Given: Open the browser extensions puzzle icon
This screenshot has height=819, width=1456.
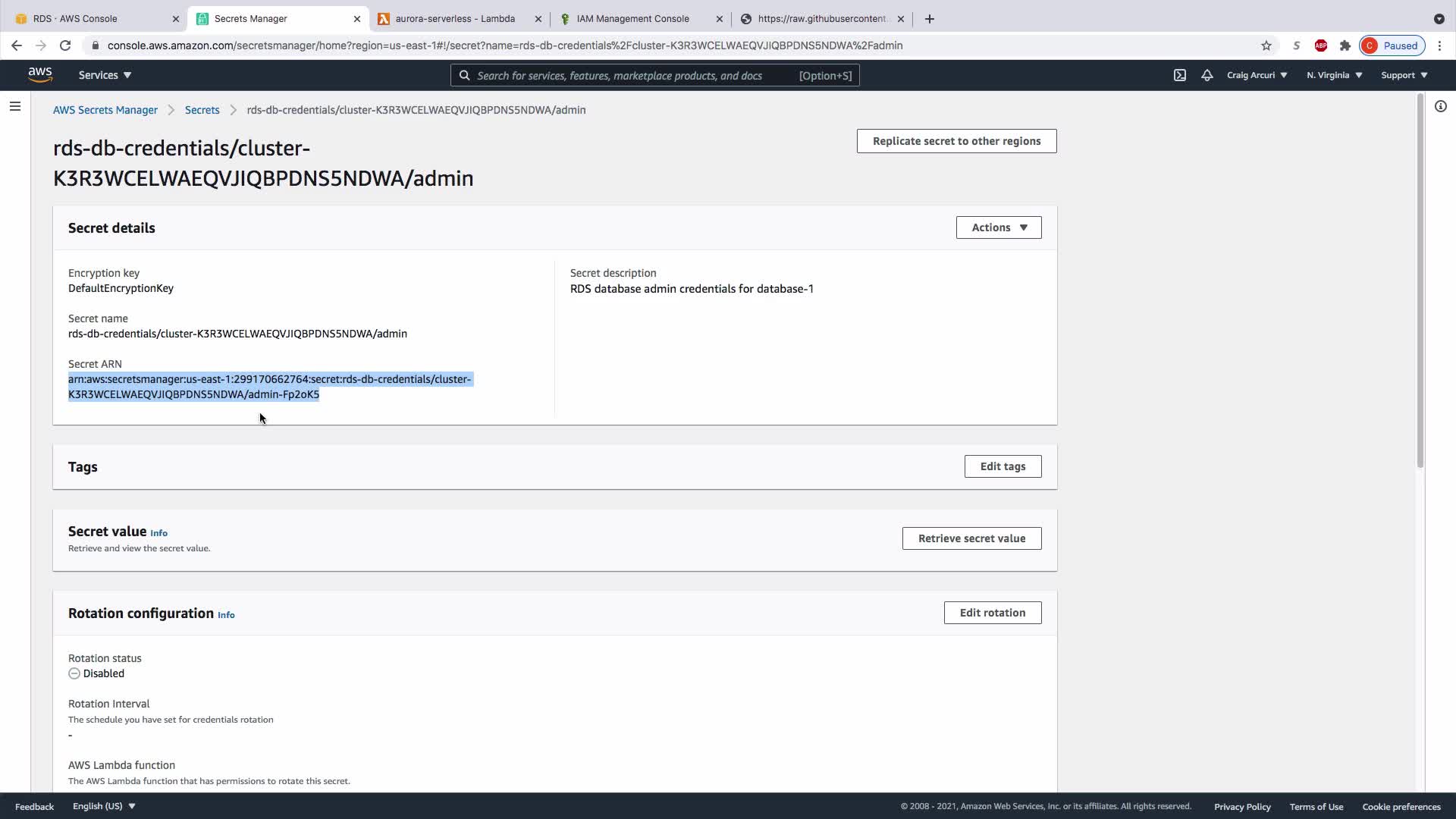Looking at the screenshot, I should [1345, 45].
